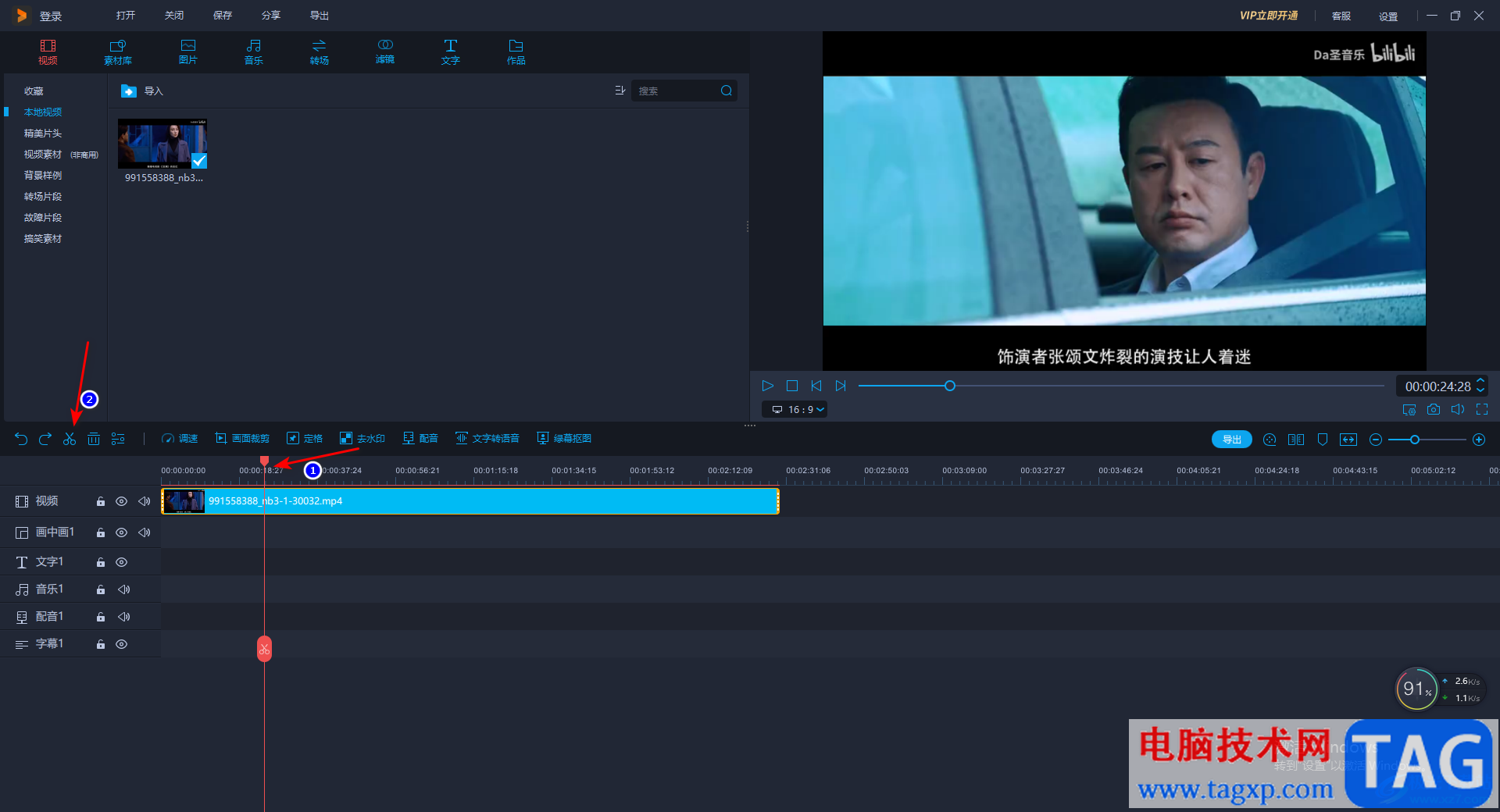1500x812 pixels.
Task: Click the sort list icon beside search
Action: [620, 91]
